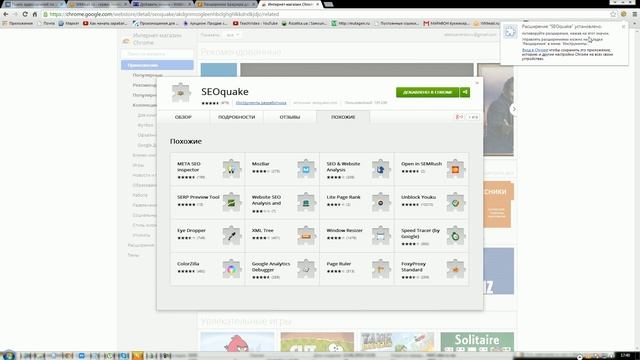Screen dimensions: 640x360
Task: Open the META SEO inspector title
Action: (x=189, y=167)
